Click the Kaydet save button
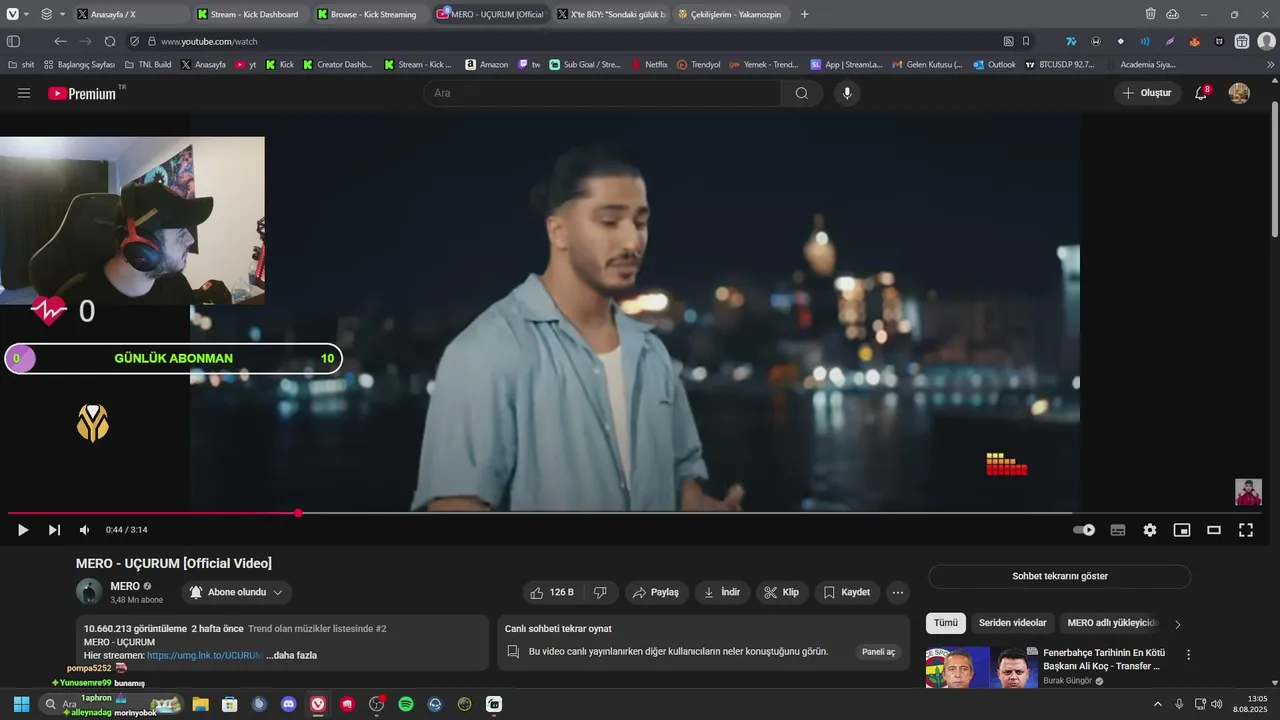The width and height of the screenshot is (1280, 720). (847, 592)
